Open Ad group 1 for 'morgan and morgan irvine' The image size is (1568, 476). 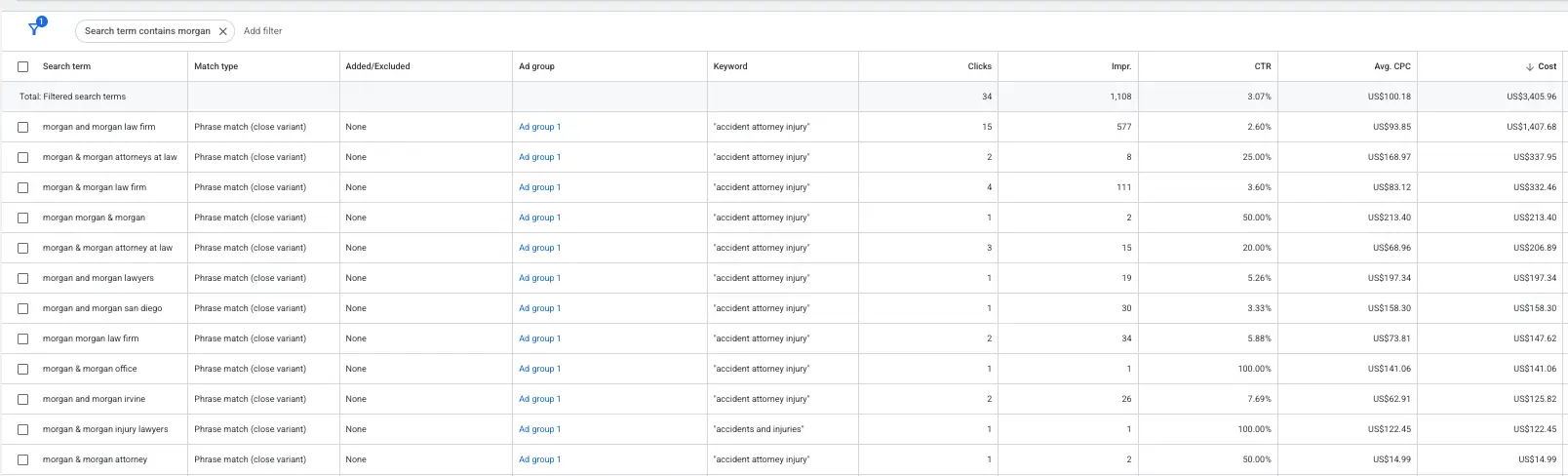(539, 399)
